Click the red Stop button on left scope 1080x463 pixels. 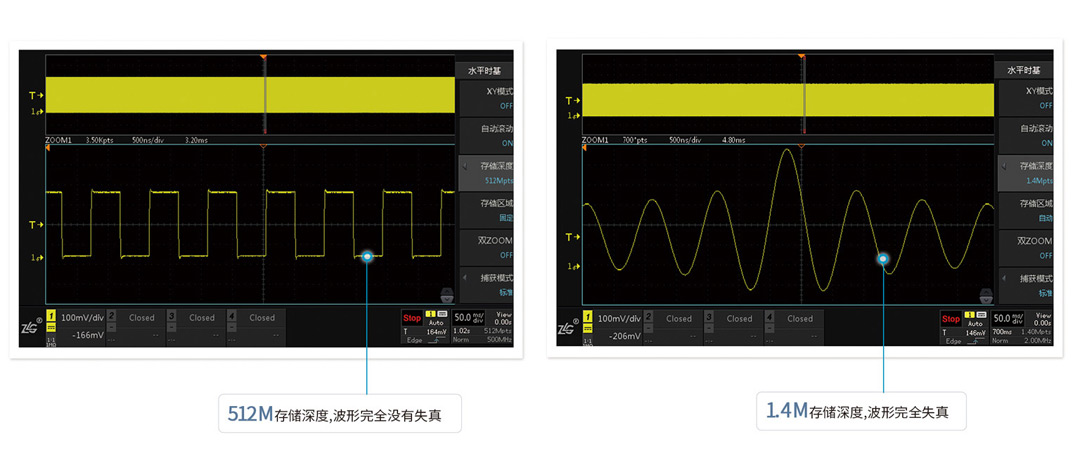[412, 318]
